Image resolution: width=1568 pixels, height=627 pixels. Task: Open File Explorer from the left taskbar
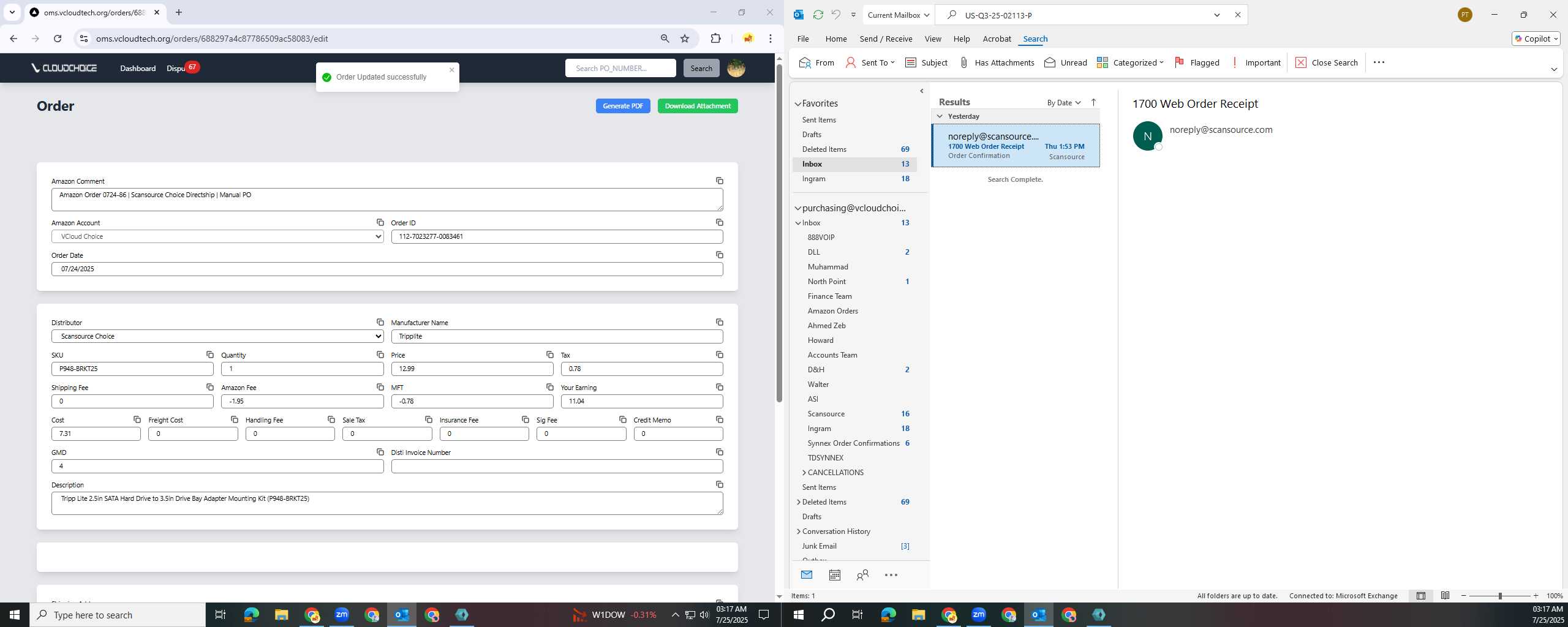pos(281,615)
